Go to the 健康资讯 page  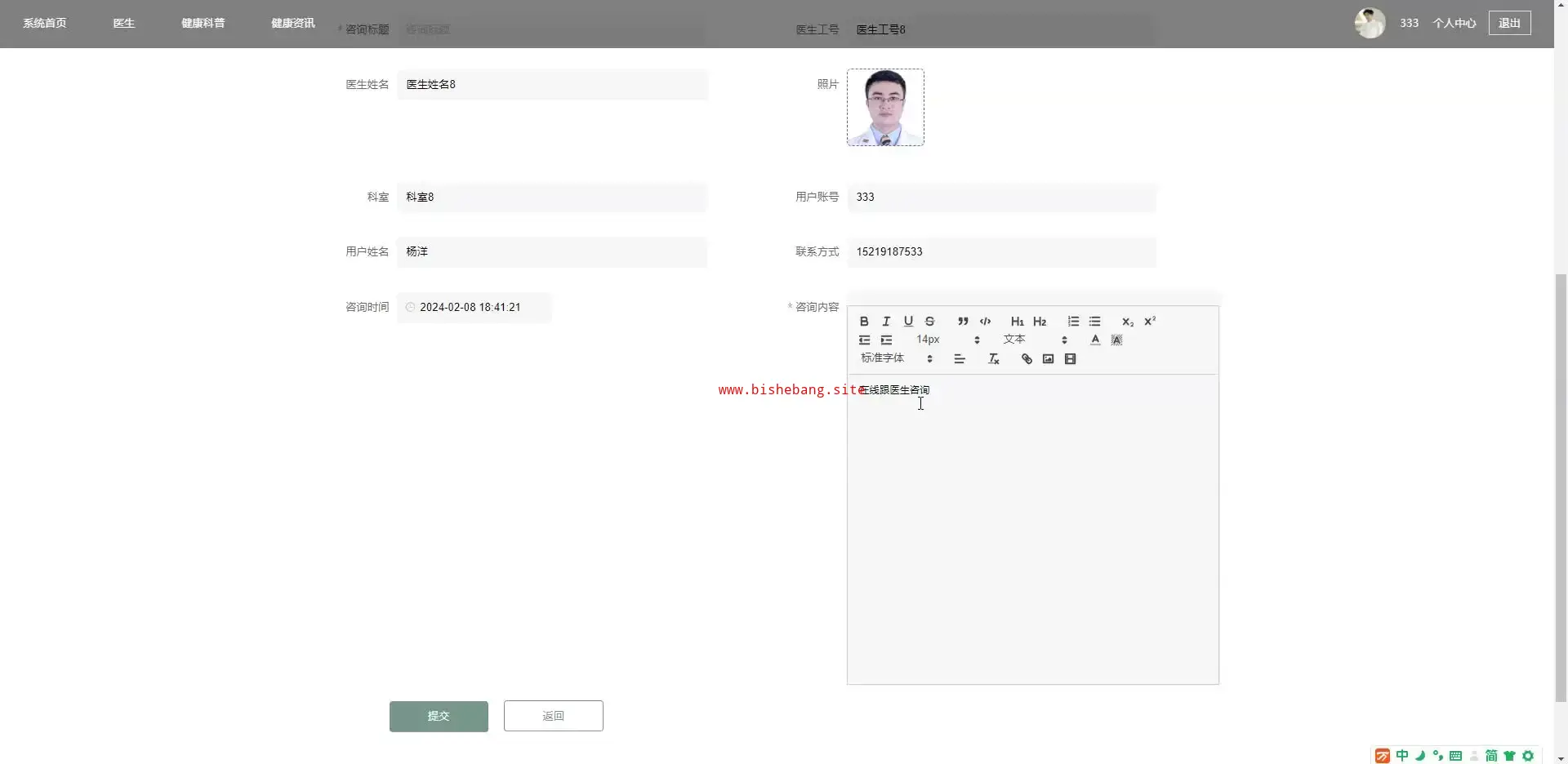coord(292,23)
